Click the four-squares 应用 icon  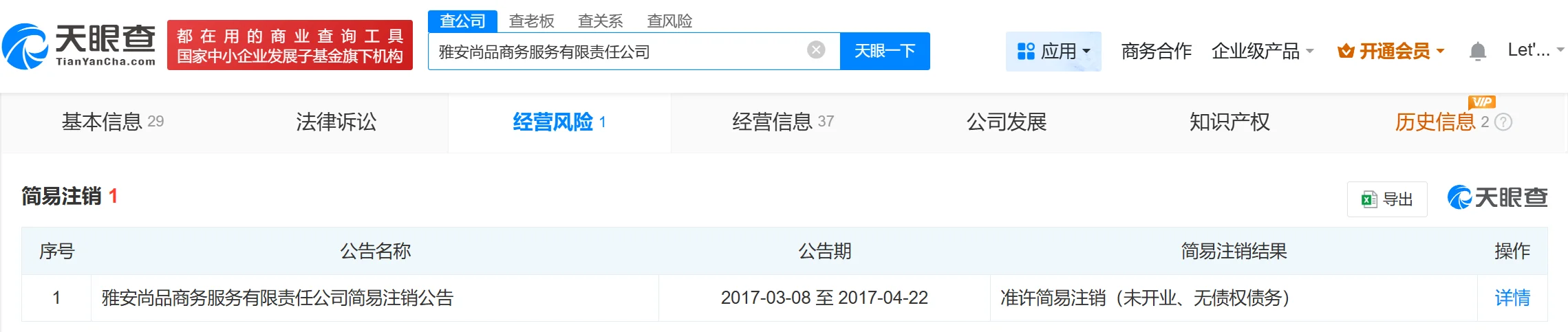1026,51
